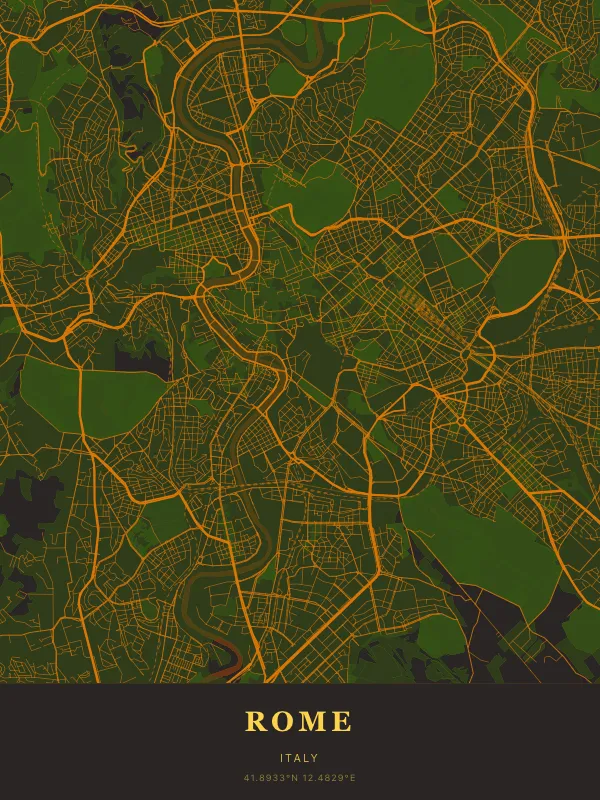
Task: Click the 41.8933°N 12.4829°E coordinates text
Action: [299, 777]
